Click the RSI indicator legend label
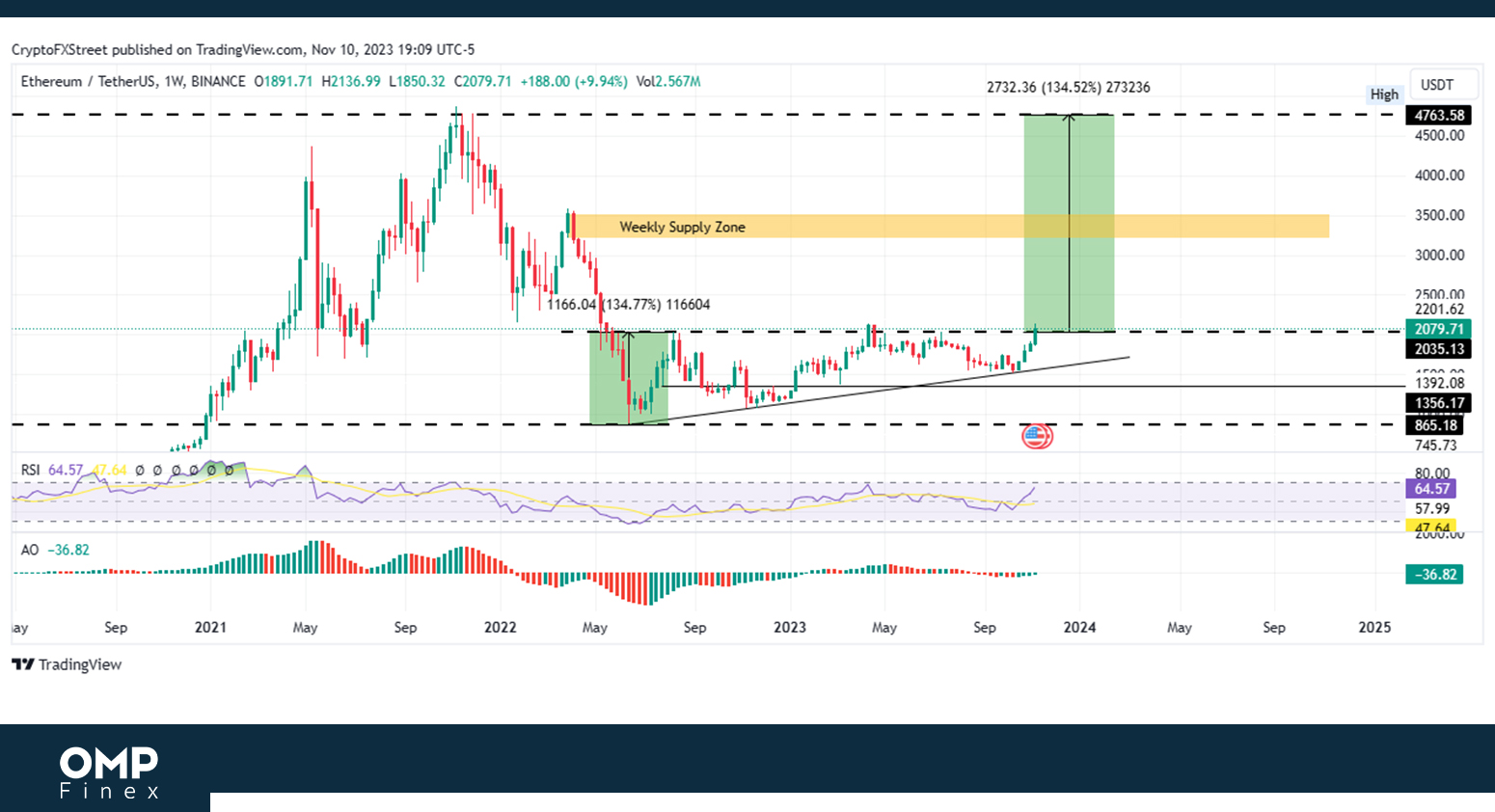The image size is (1495, 812). pos(31,471)
